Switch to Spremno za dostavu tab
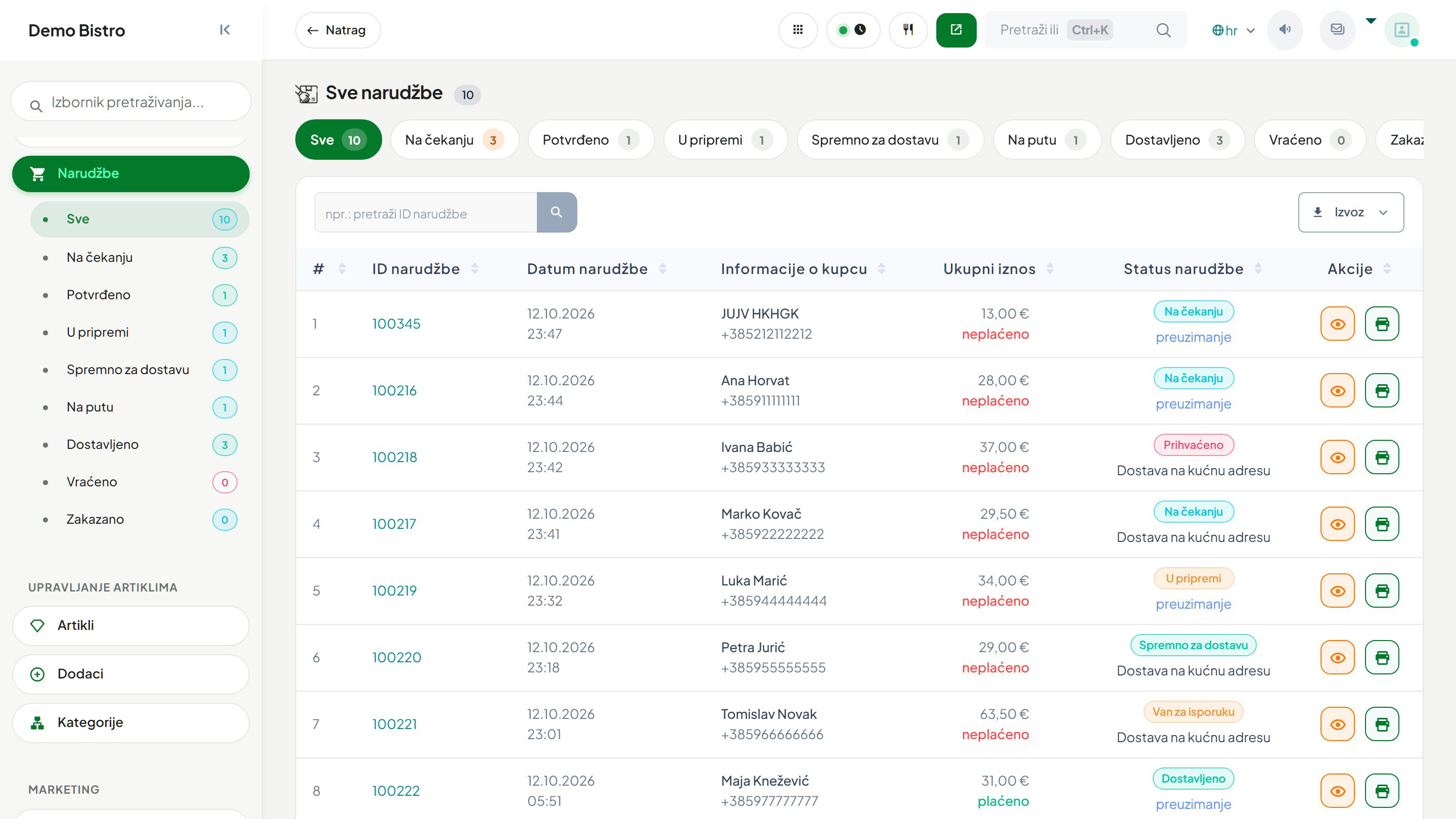The height and width of the screenshot is (819, 1456). [x=890, y=140]
